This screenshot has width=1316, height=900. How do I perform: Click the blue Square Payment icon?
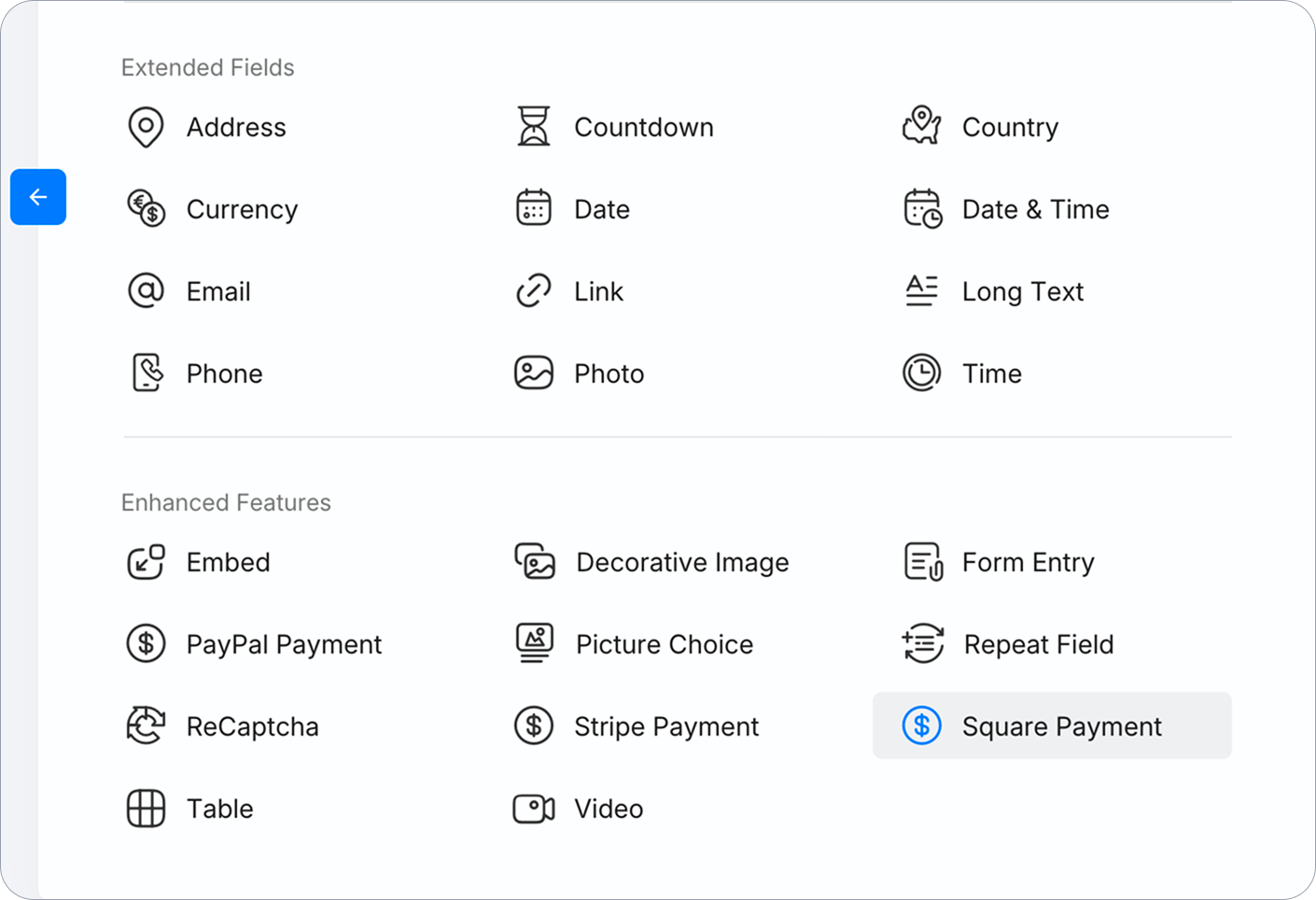[921, 725]
